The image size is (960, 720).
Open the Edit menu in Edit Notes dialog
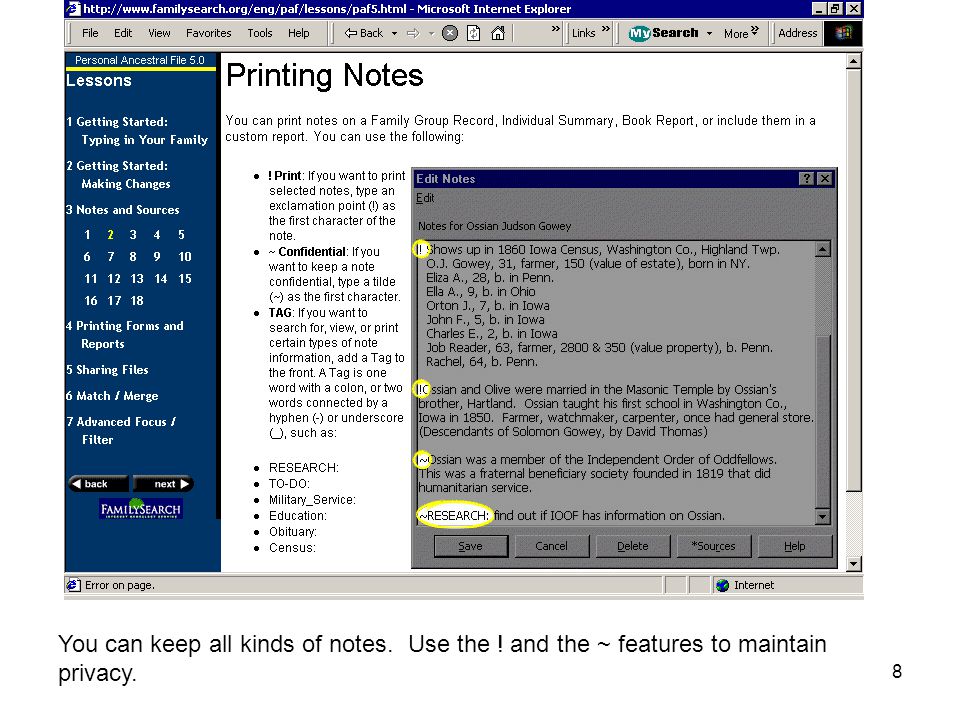[425, 198]
